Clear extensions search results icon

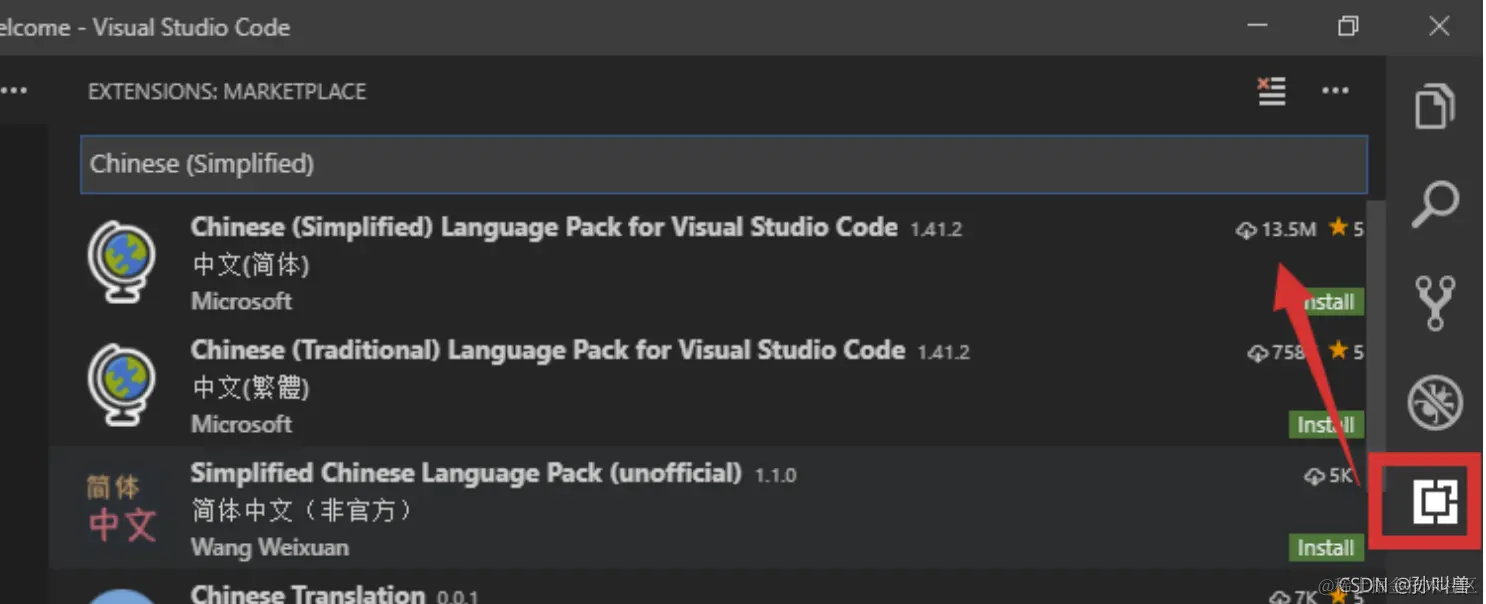[x=1272, y=91]
